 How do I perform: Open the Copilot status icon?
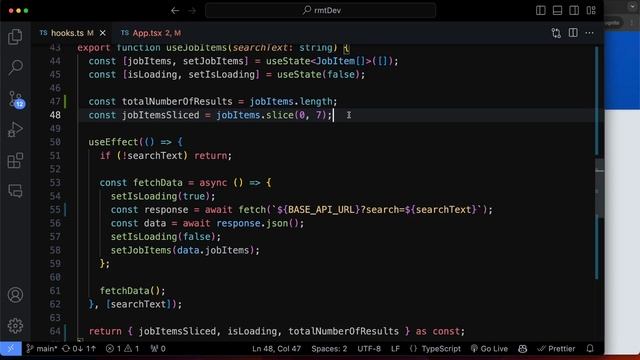coord(522,349)
